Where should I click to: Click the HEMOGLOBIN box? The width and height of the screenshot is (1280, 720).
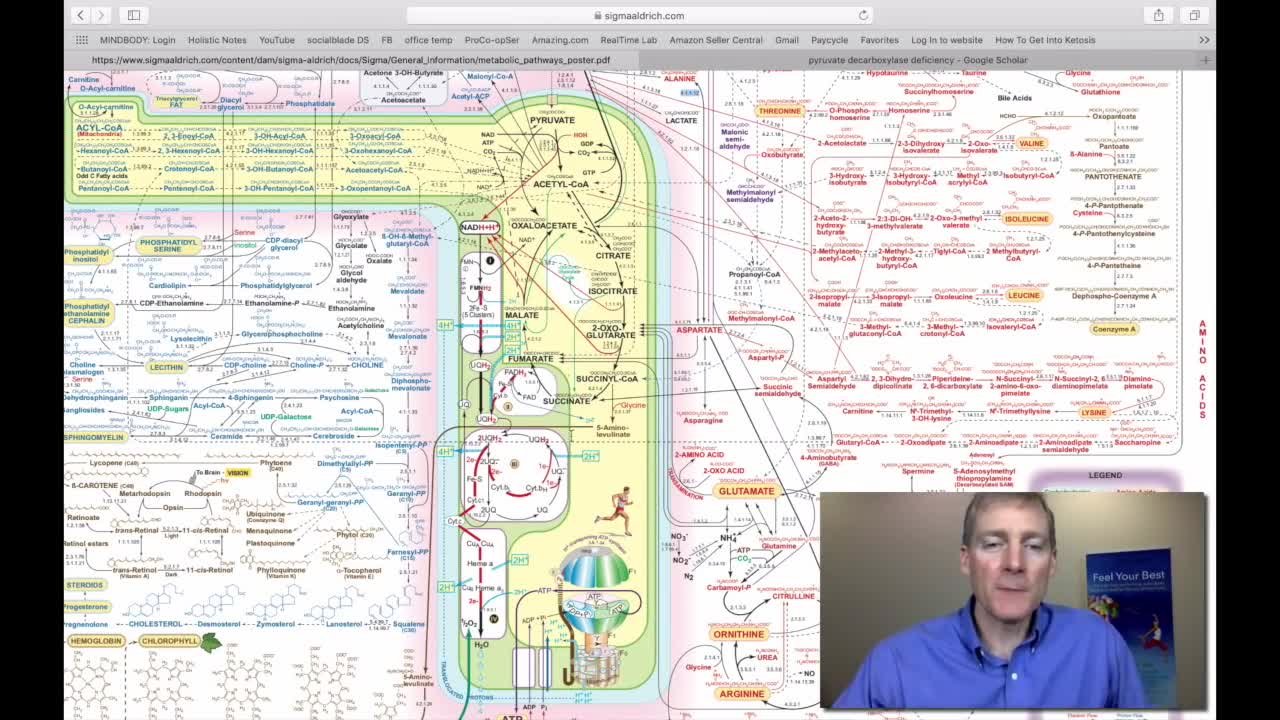(x=96, y=641)
